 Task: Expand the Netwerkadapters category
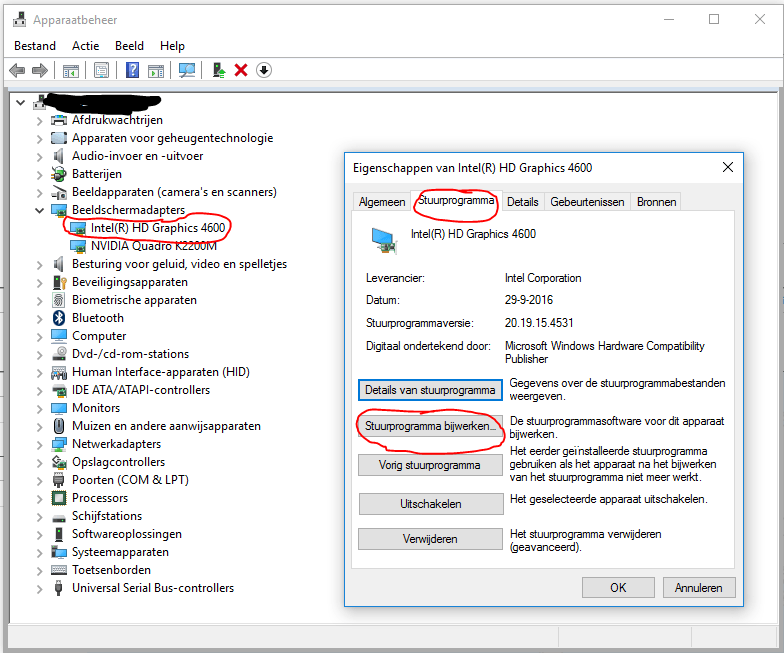point(40,444)
